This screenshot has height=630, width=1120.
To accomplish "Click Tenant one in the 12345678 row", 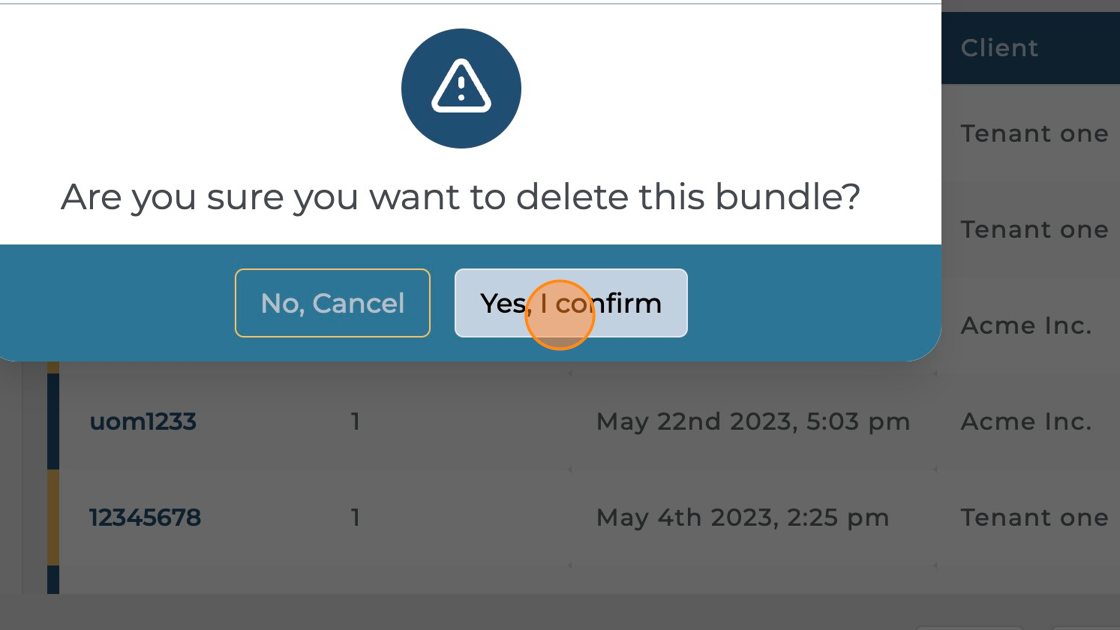I will (x=1034, y=518).
